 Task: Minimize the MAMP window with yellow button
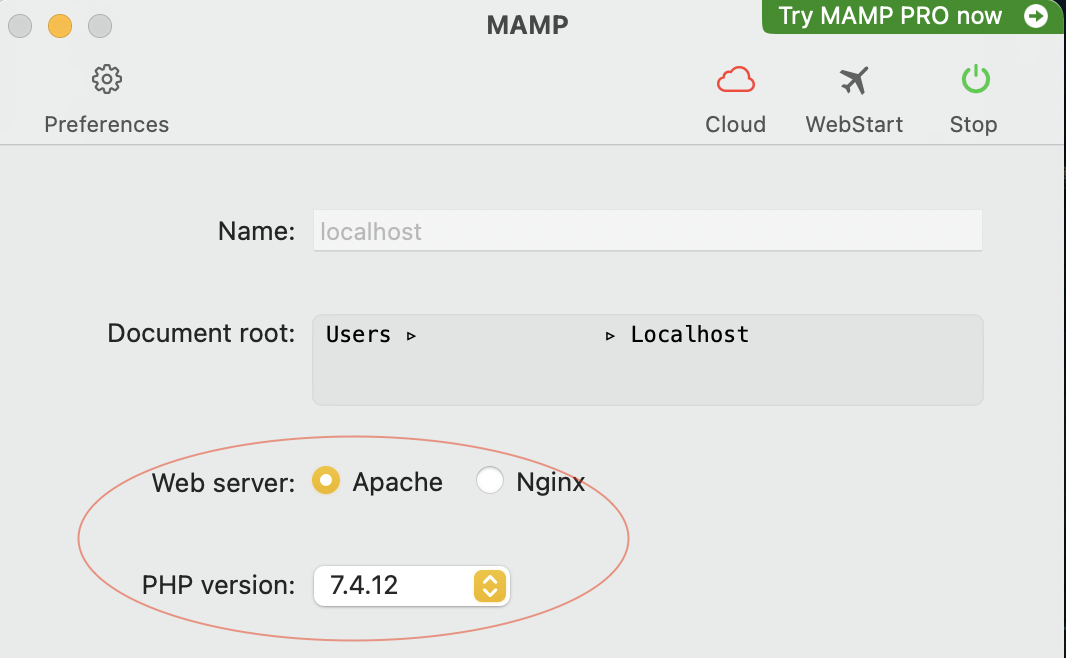(60, 26)
